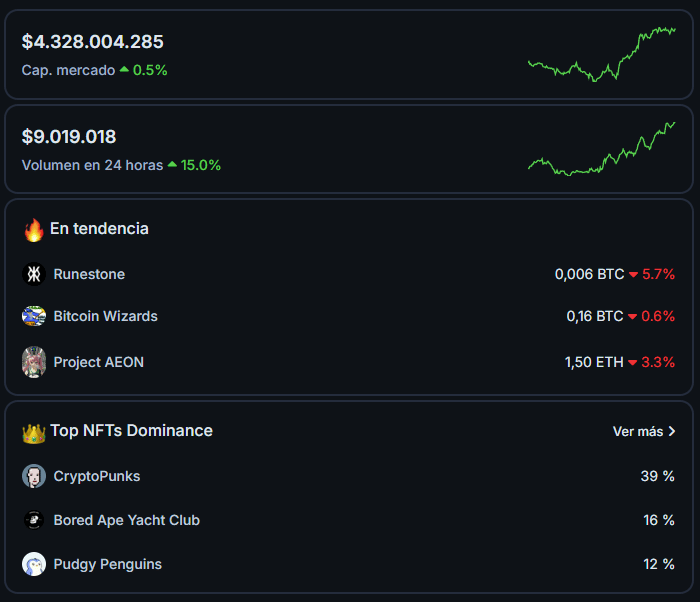Select the $9.019.018 volume value

pos(69,137)
